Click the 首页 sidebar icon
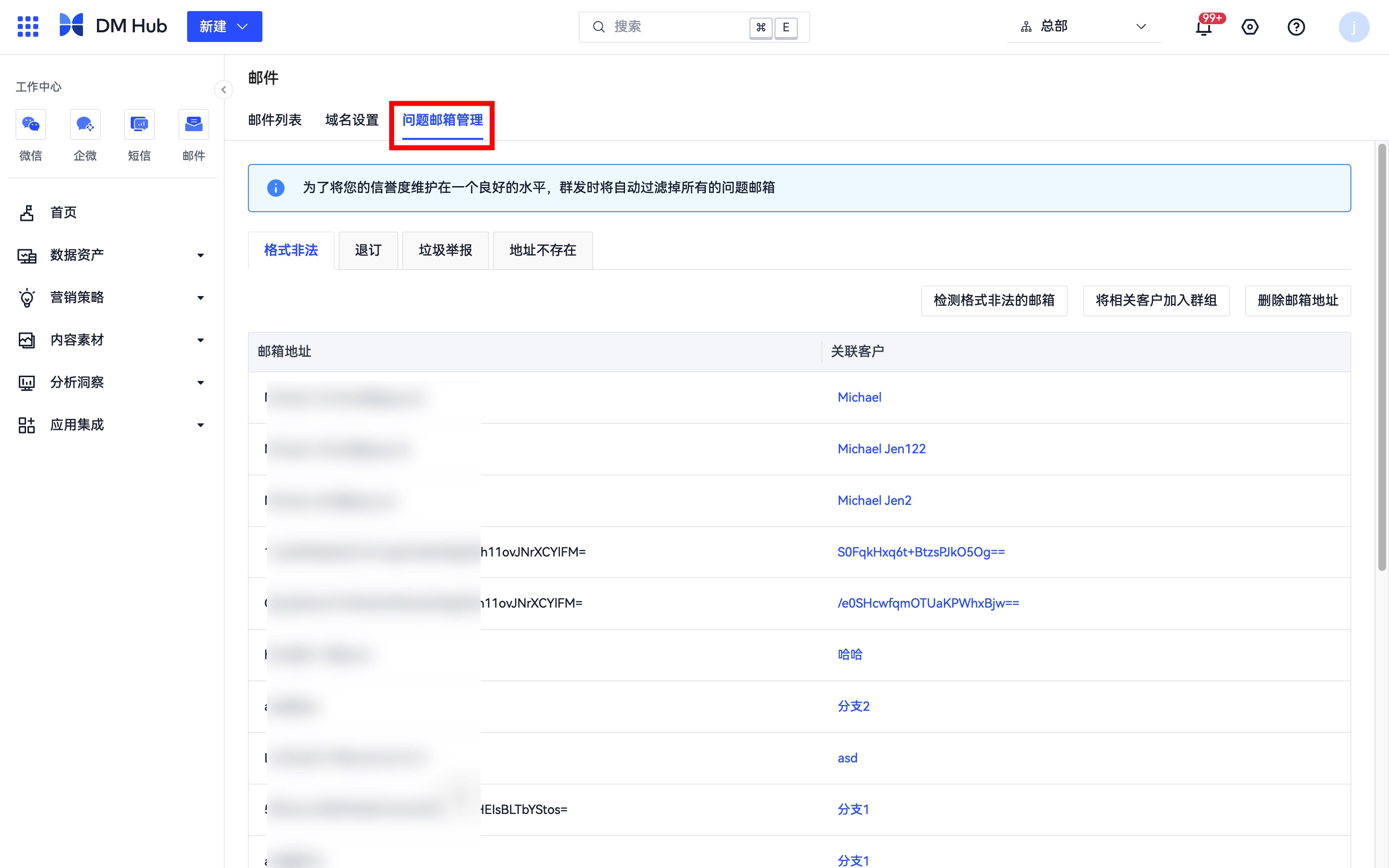 point(27,212)
